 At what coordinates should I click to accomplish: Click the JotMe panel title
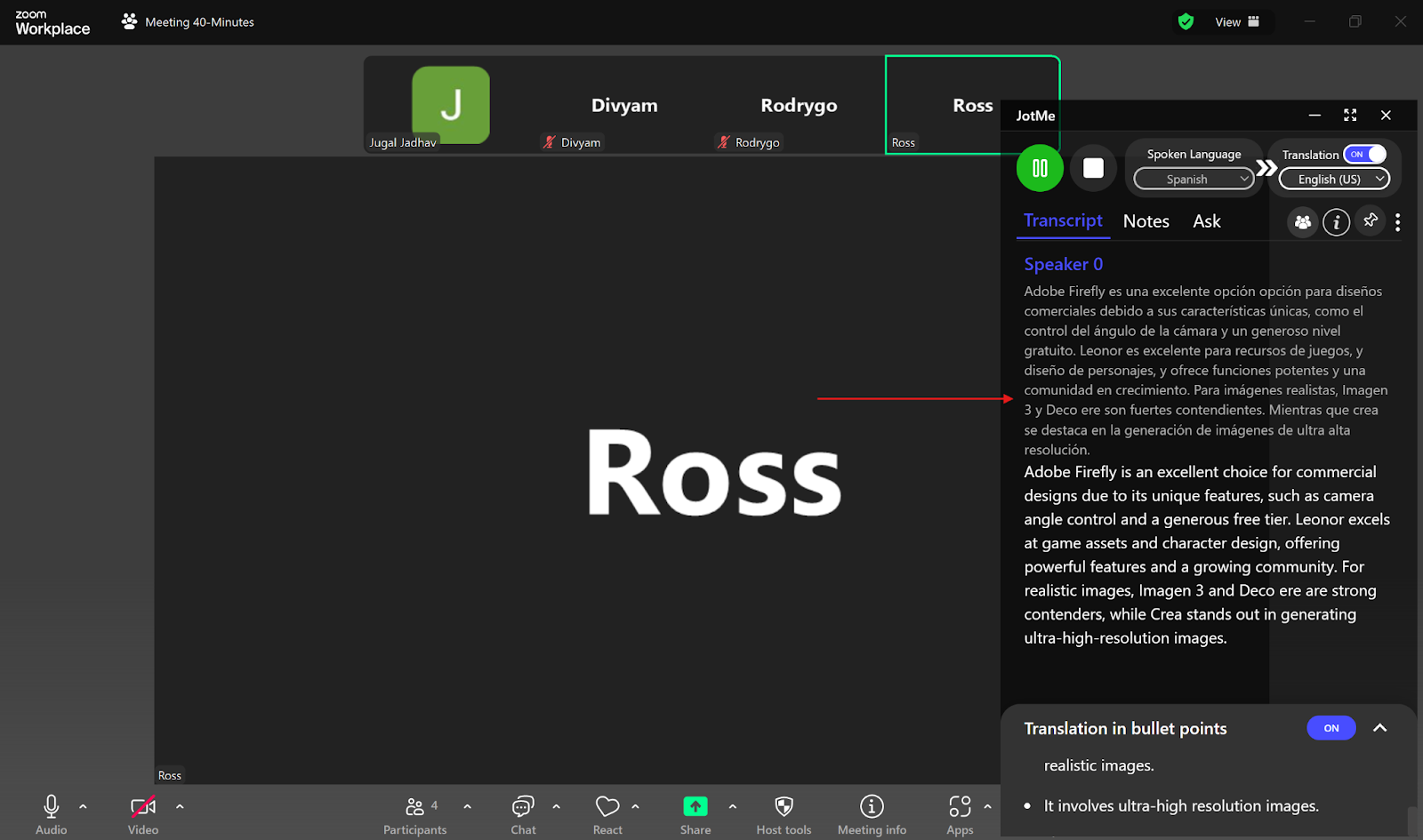(1035, 116)
